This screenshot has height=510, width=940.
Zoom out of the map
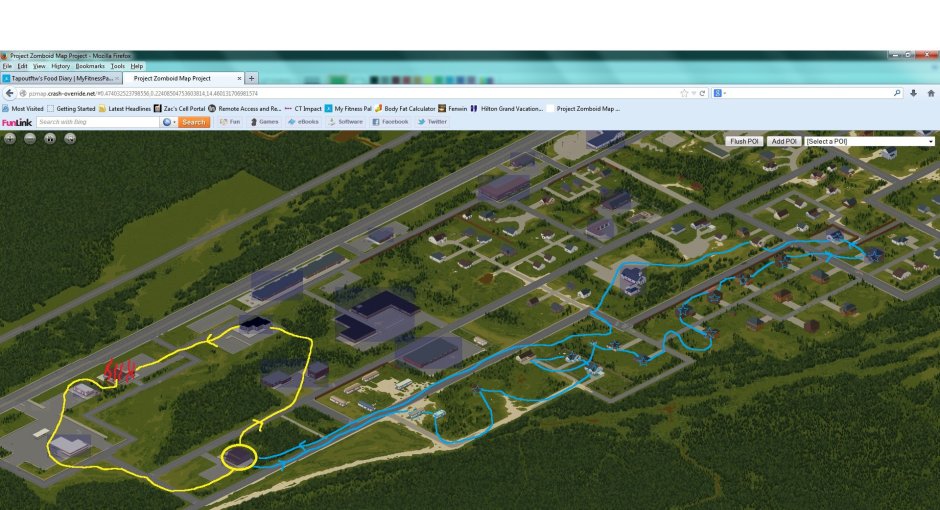30,138
